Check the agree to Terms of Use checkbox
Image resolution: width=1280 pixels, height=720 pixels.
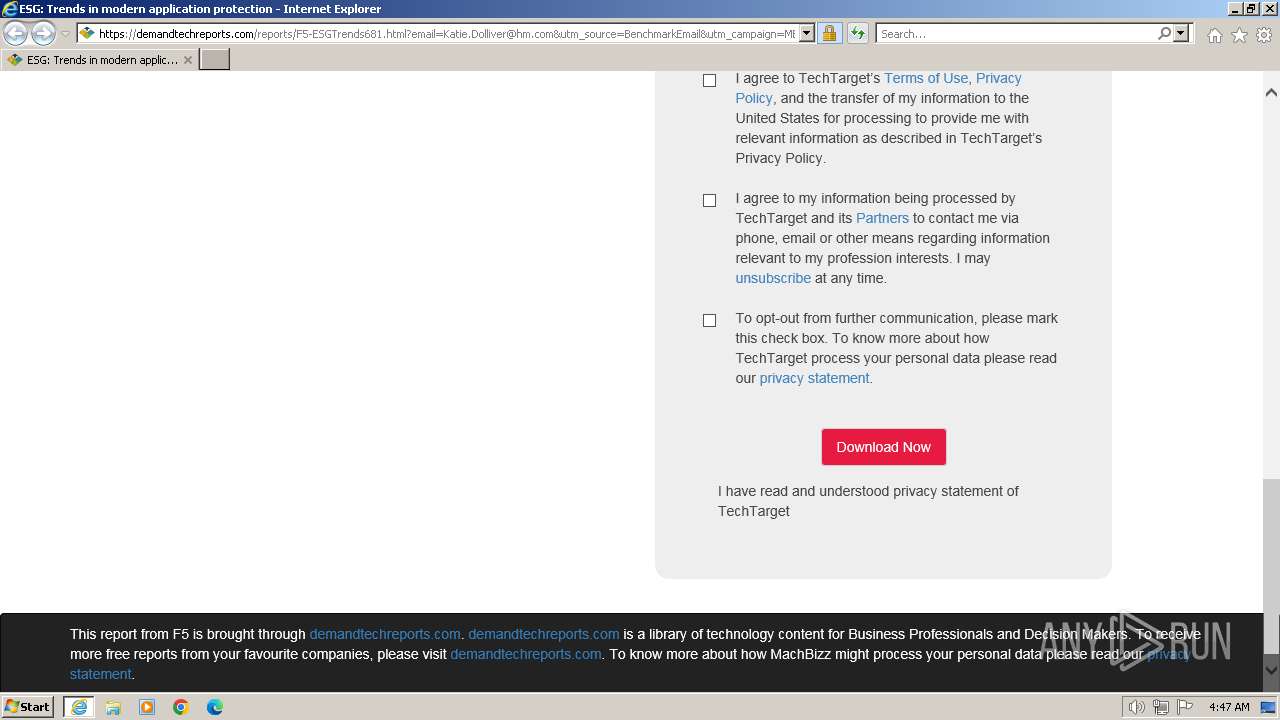click(x=709, y=80)
